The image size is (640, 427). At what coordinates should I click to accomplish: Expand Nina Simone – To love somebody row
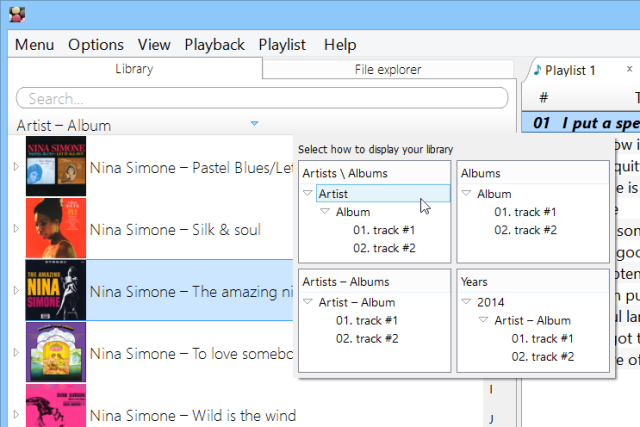16,352
